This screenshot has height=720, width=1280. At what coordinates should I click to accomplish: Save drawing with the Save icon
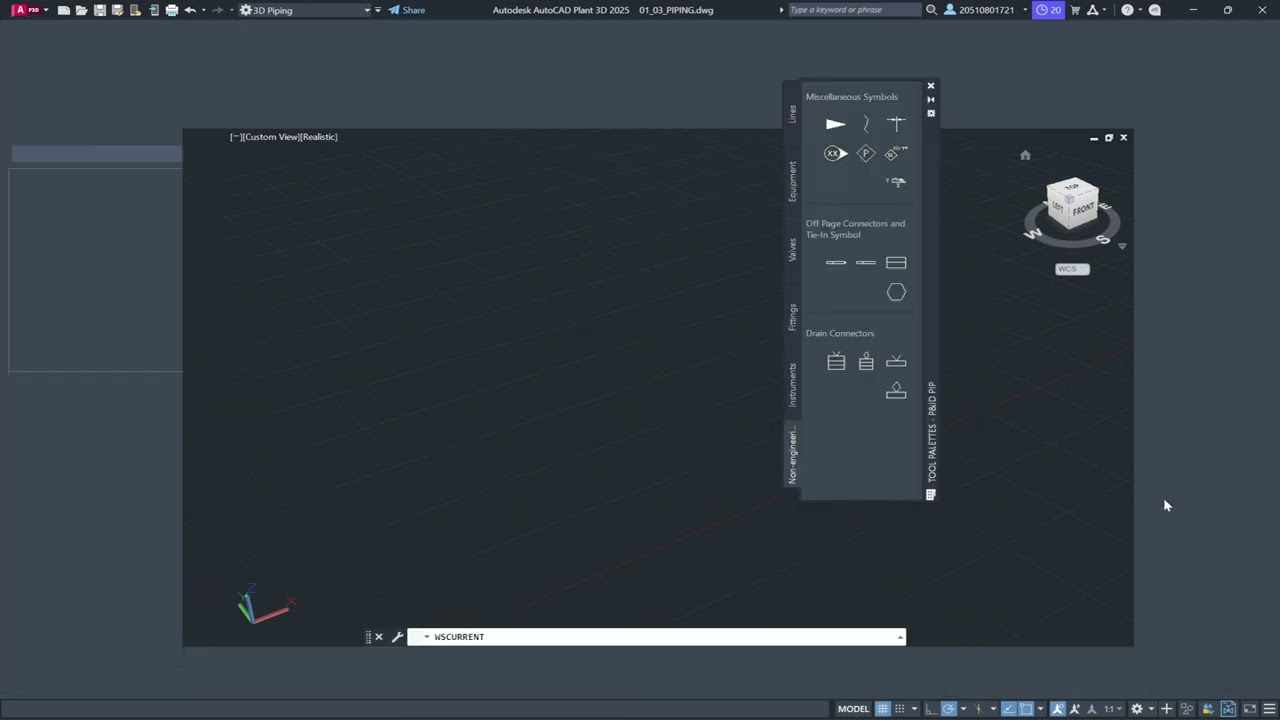click(x=100, y=10)
